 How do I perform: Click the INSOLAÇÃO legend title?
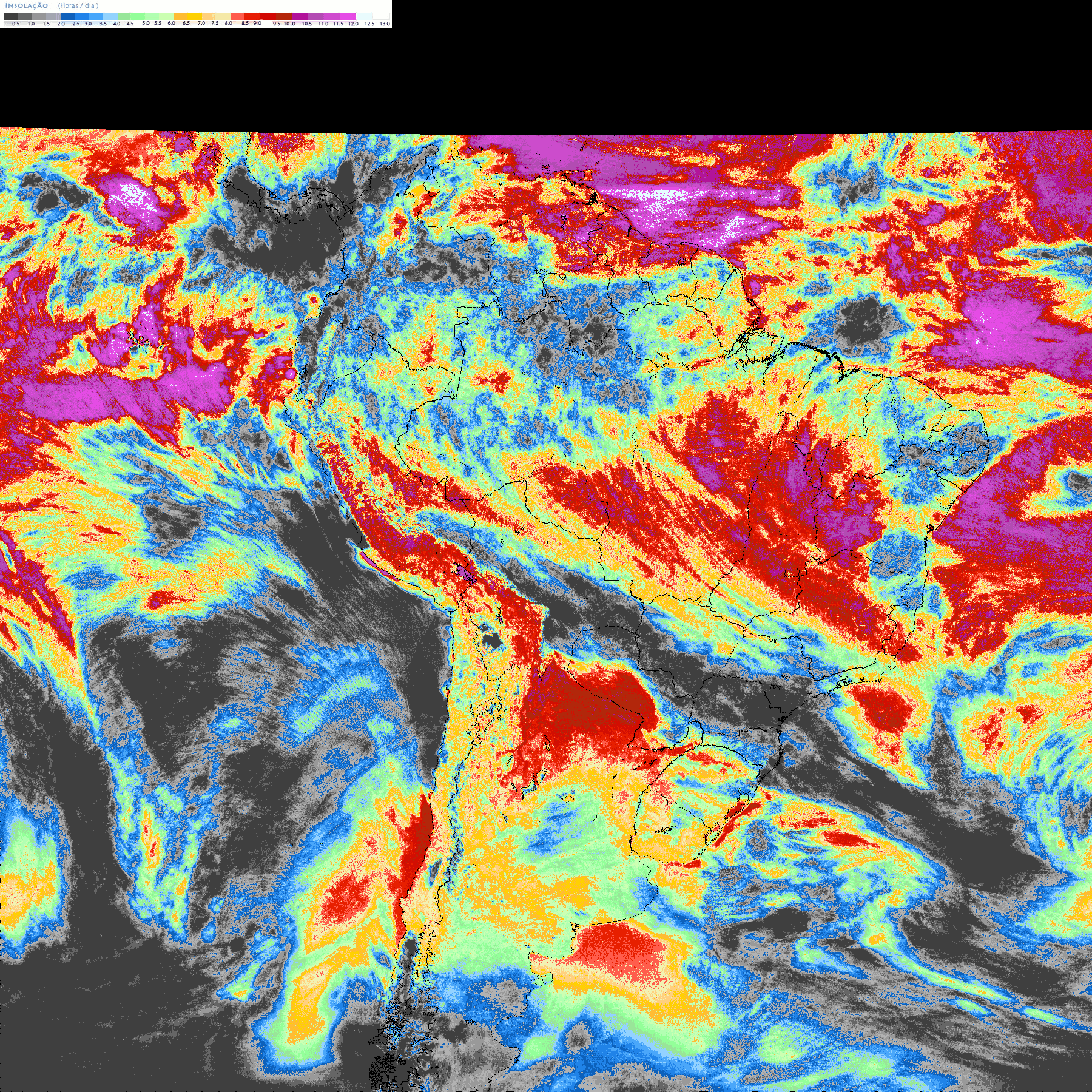click(x=27, y=5)
